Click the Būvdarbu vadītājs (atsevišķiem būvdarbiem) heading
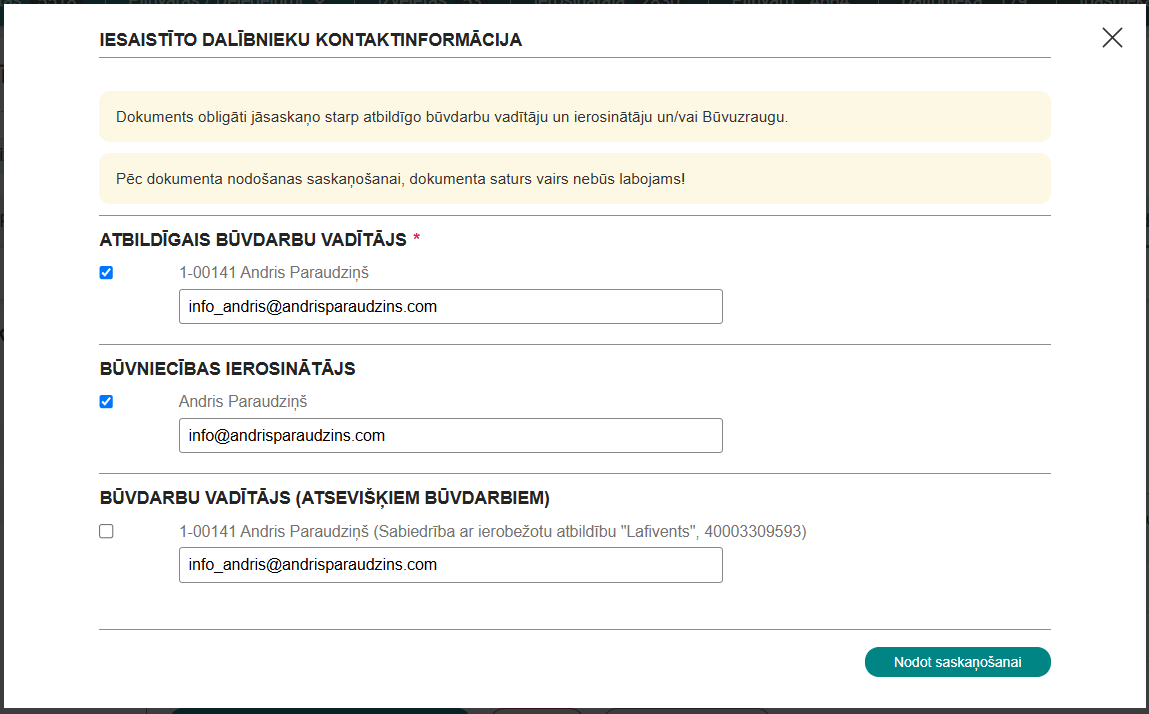 pyautogui.click(x=325, y=498)
